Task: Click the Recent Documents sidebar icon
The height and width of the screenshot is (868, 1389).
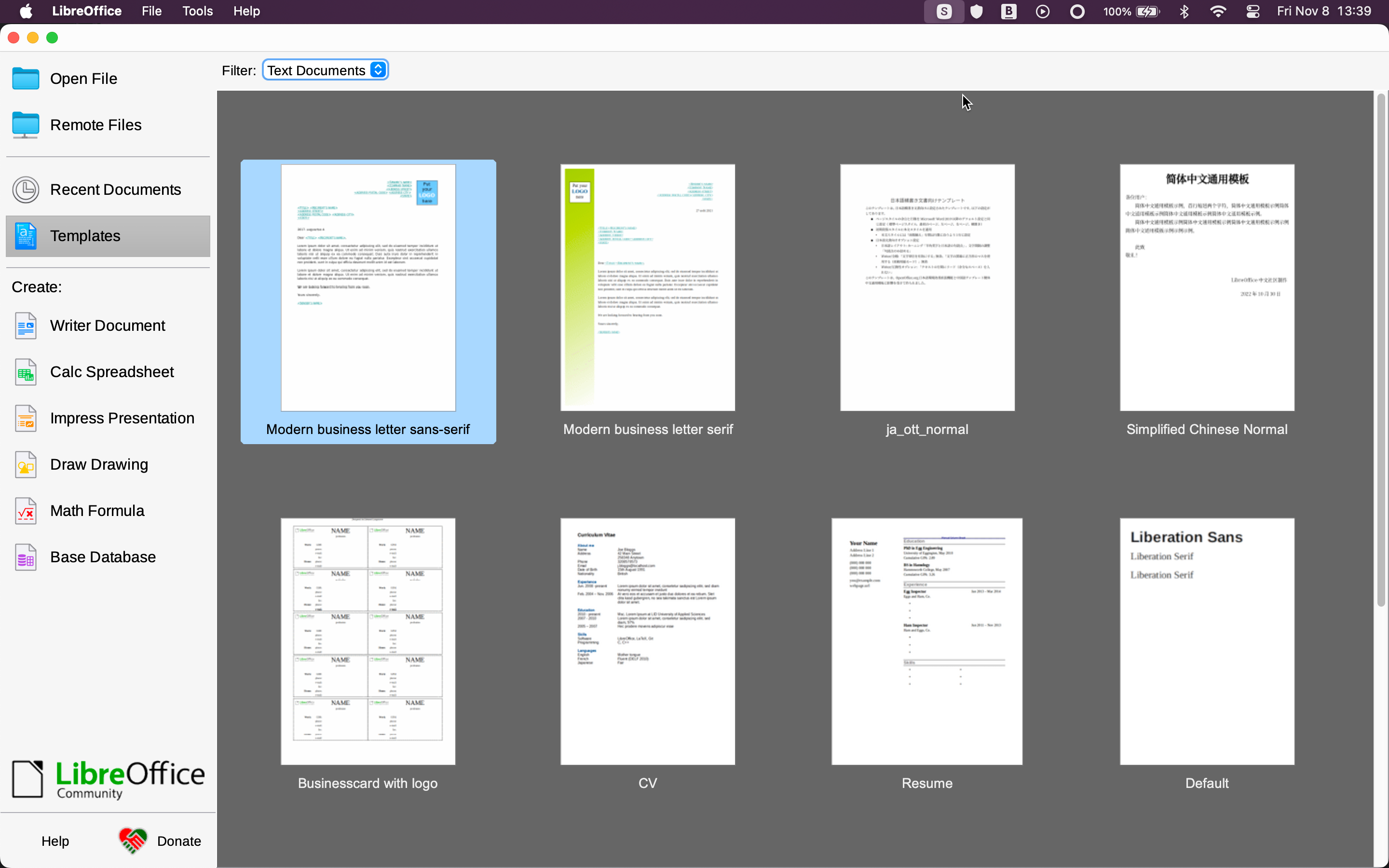Action: click(x=26, y=189)
